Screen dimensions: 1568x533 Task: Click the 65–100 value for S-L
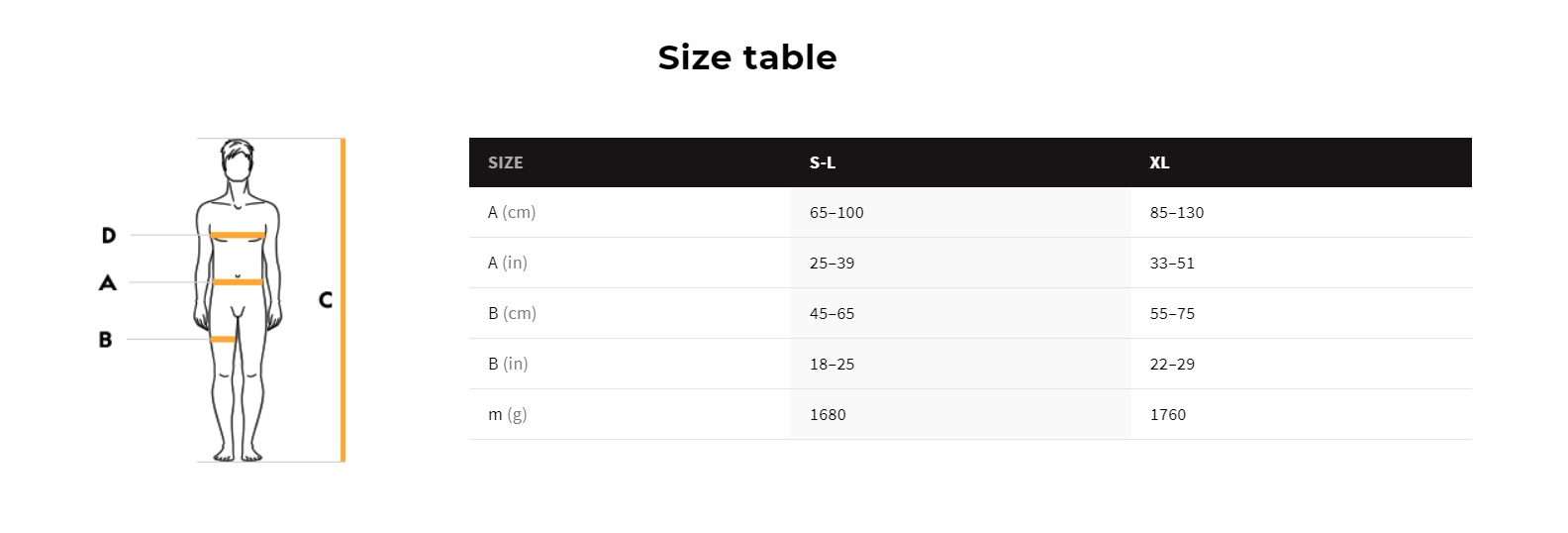pyautogui.click(x=836, y=213)
